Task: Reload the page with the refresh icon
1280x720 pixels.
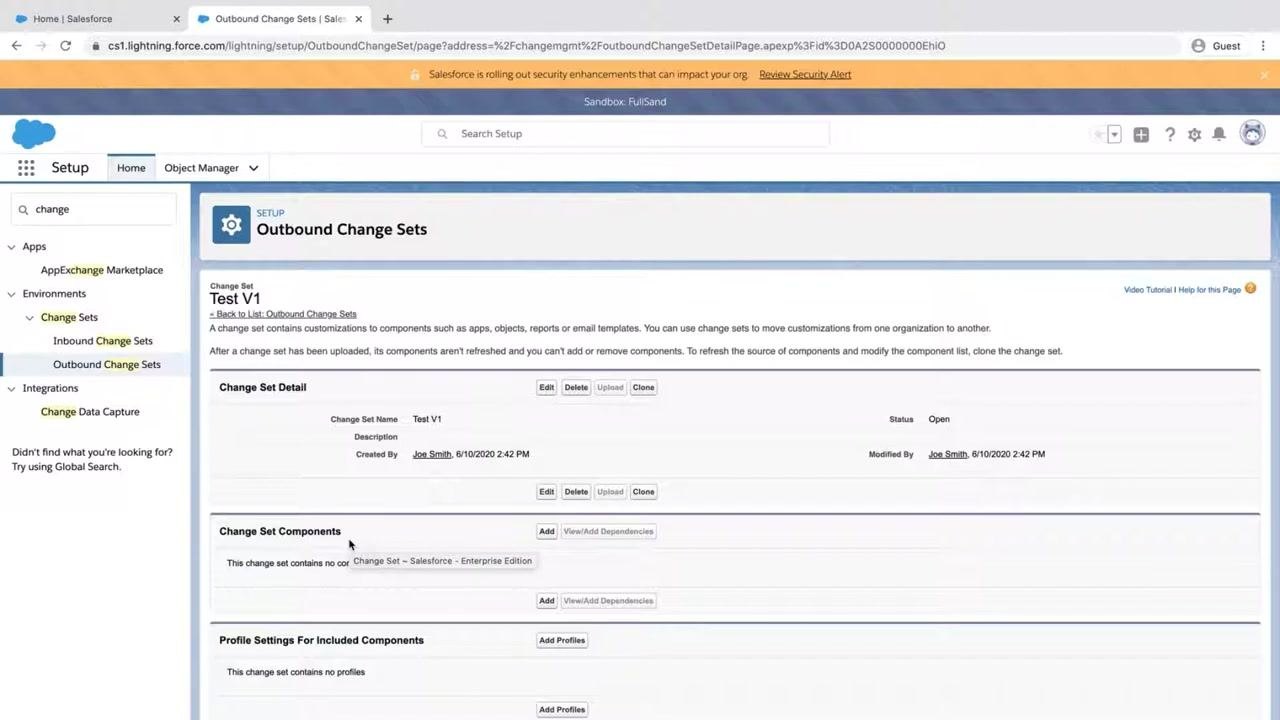Action: click(66, 45)
